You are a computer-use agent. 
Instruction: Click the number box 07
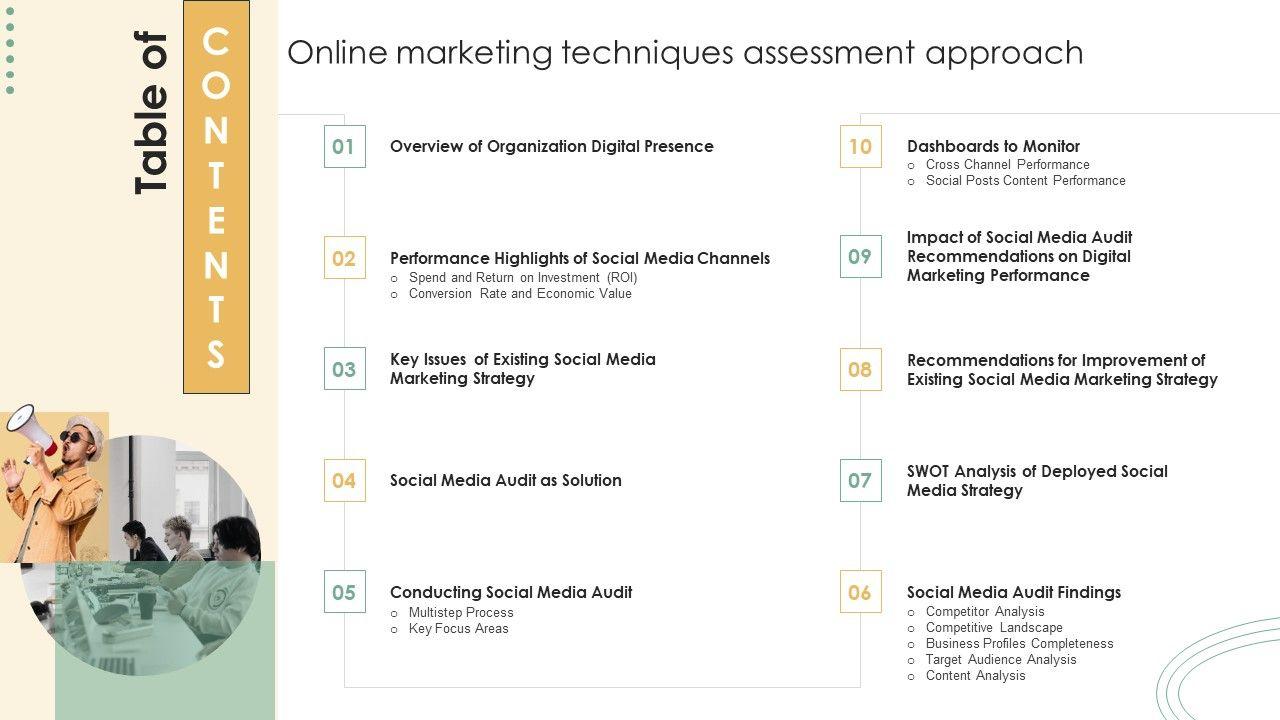(x=860, y=480)
